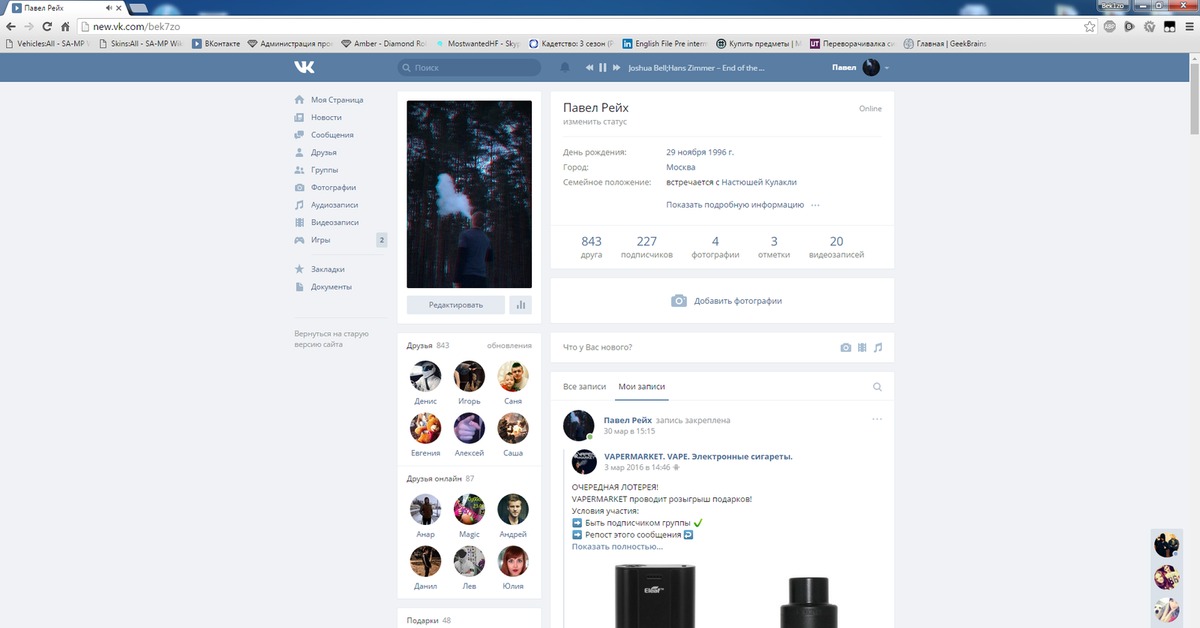Open friend Денис's avatar
The height and width of the screenshot is (628, 1200).
(425, 376)
